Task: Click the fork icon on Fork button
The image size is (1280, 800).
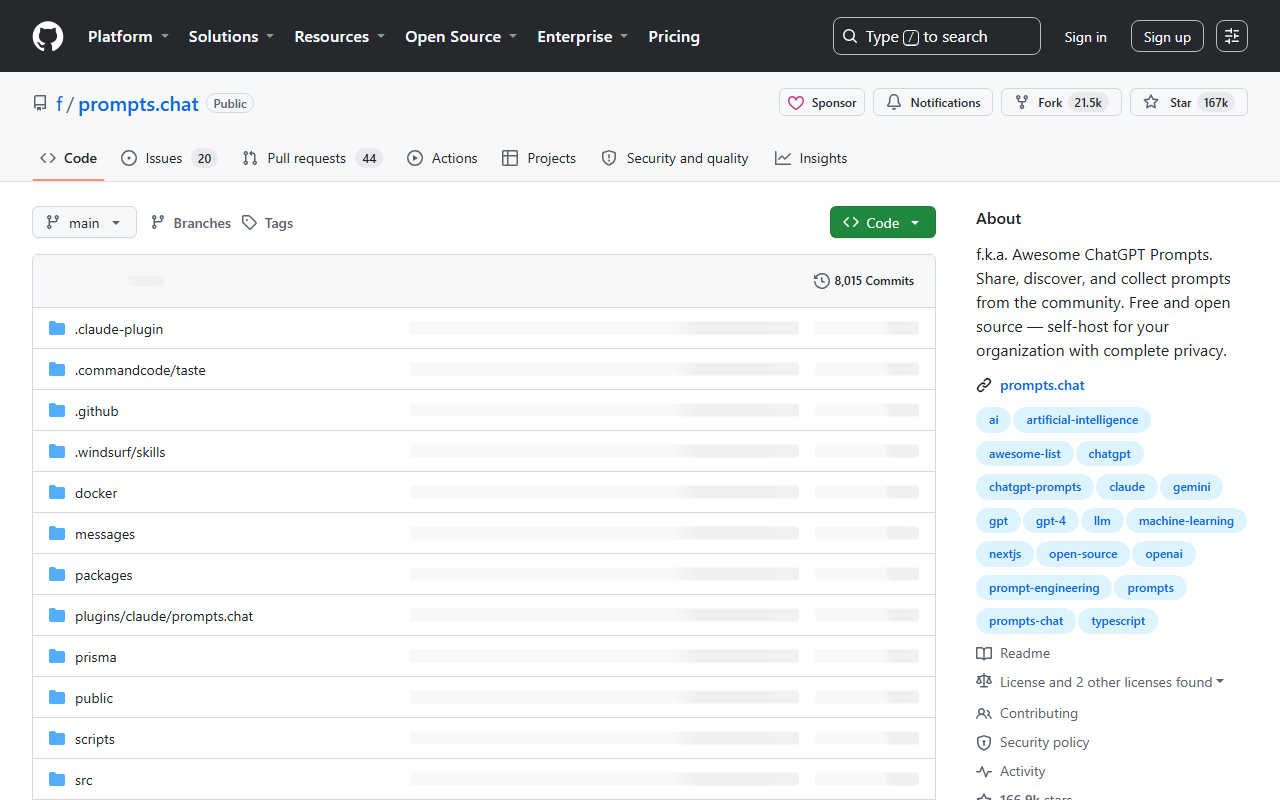Action: pyautogui.click(x=1022, y=103)
